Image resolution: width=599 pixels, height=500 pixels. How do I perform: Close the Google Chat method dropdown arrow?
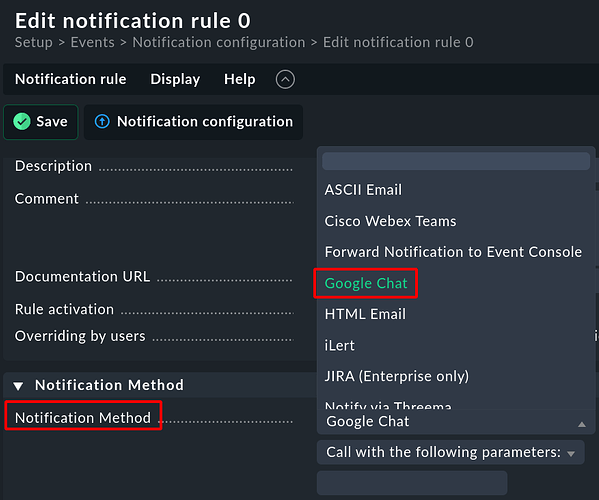click(x=581, y=424)
